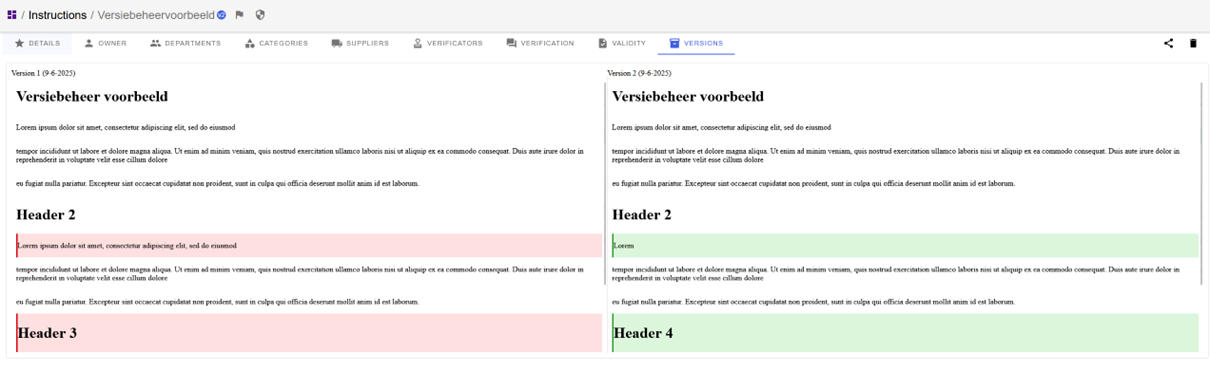Open the Validity tab
The width and height of the screenshot is (1210, 373).
(621, 43)
